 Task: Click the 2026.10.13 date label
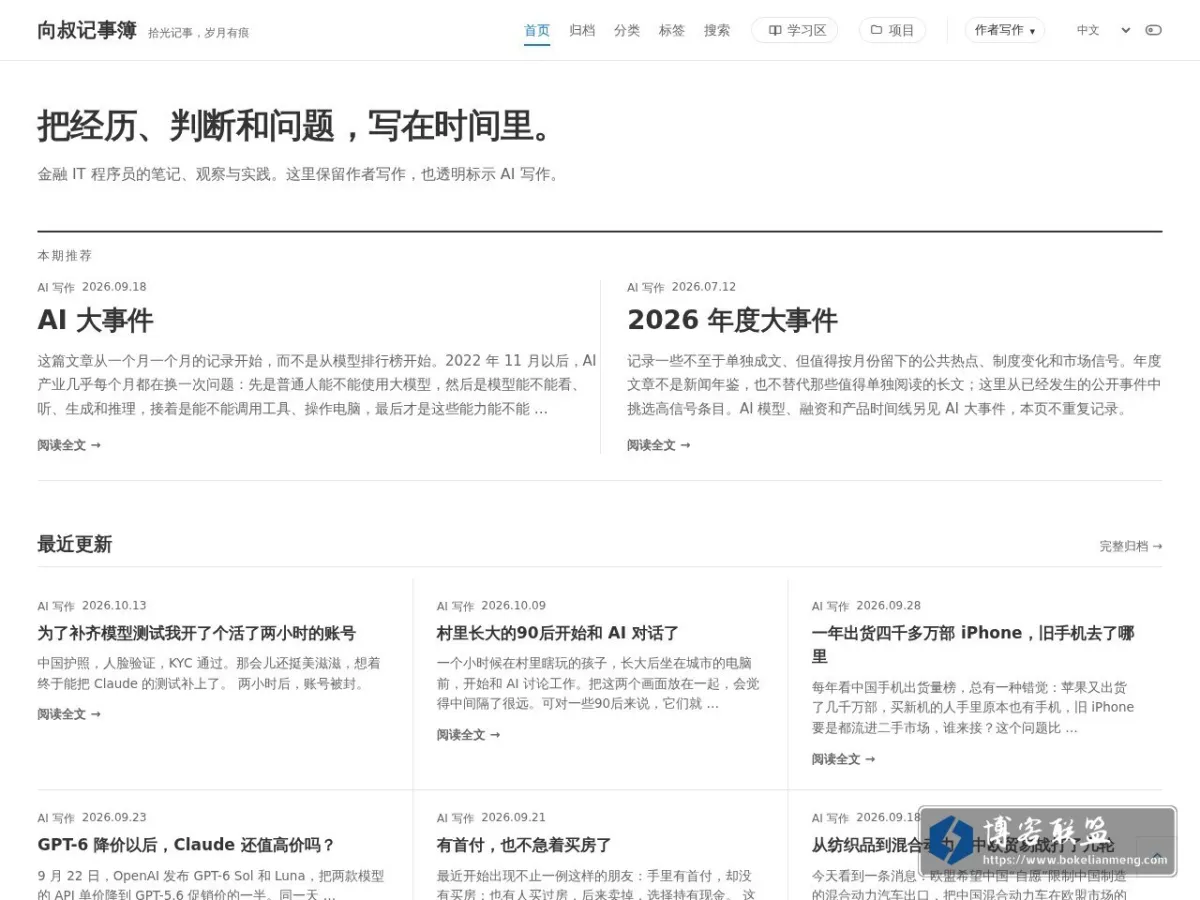click(114, 606)
